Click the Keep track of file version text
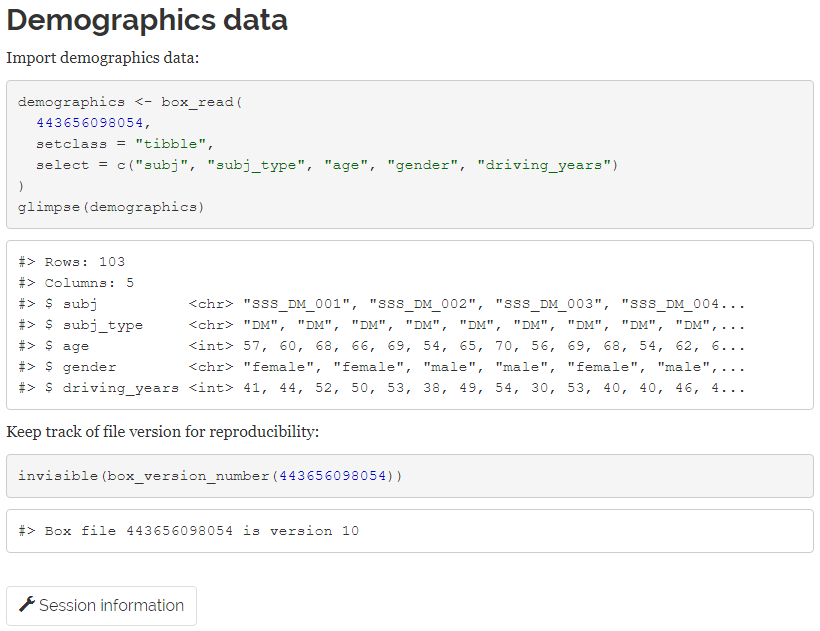The width and height of the screenshot is (820, 631). [x=155, y=431]
